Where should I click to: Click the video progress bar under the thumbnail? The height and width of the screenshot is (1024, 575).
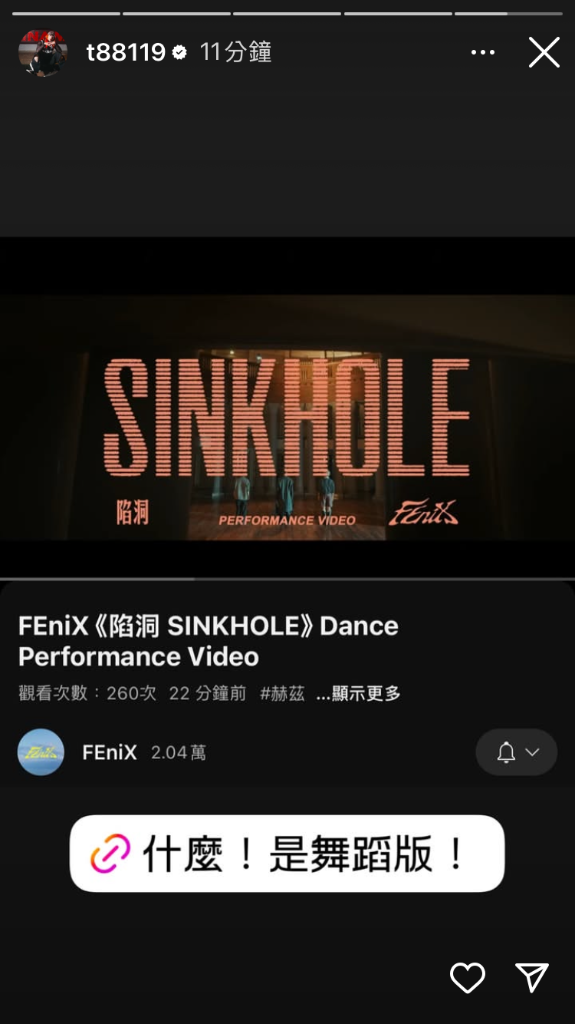coord(288,579)
